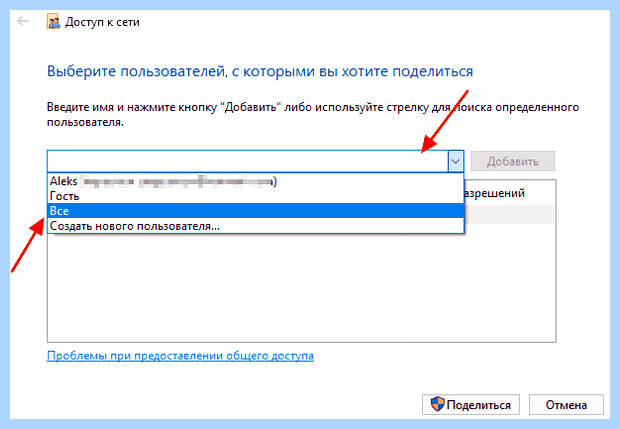Click the Добавить button
Screen dimensions: 620x429
512,161
